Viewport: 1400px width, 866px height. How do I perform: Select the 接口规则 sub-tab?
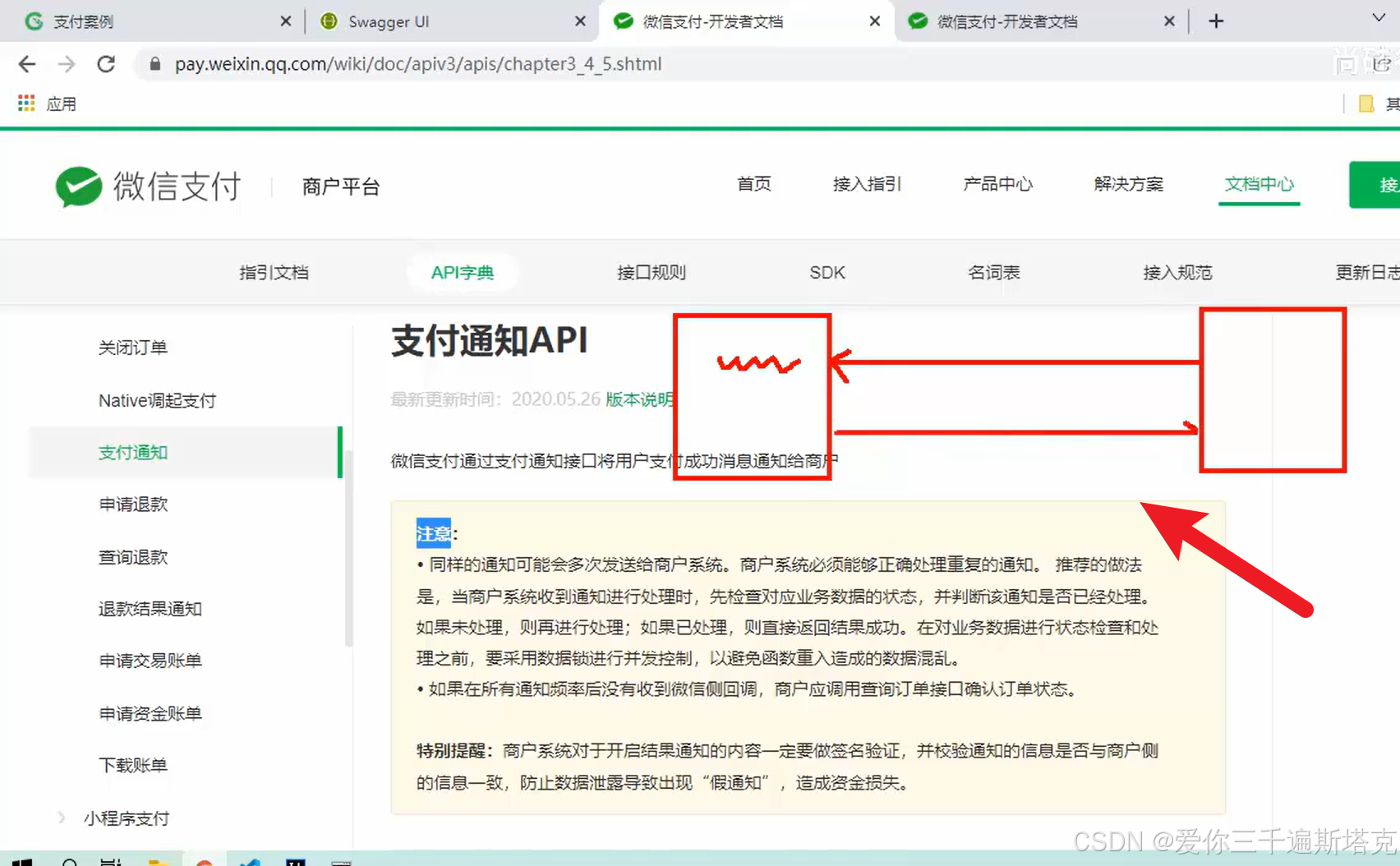[x=652, y=273]
